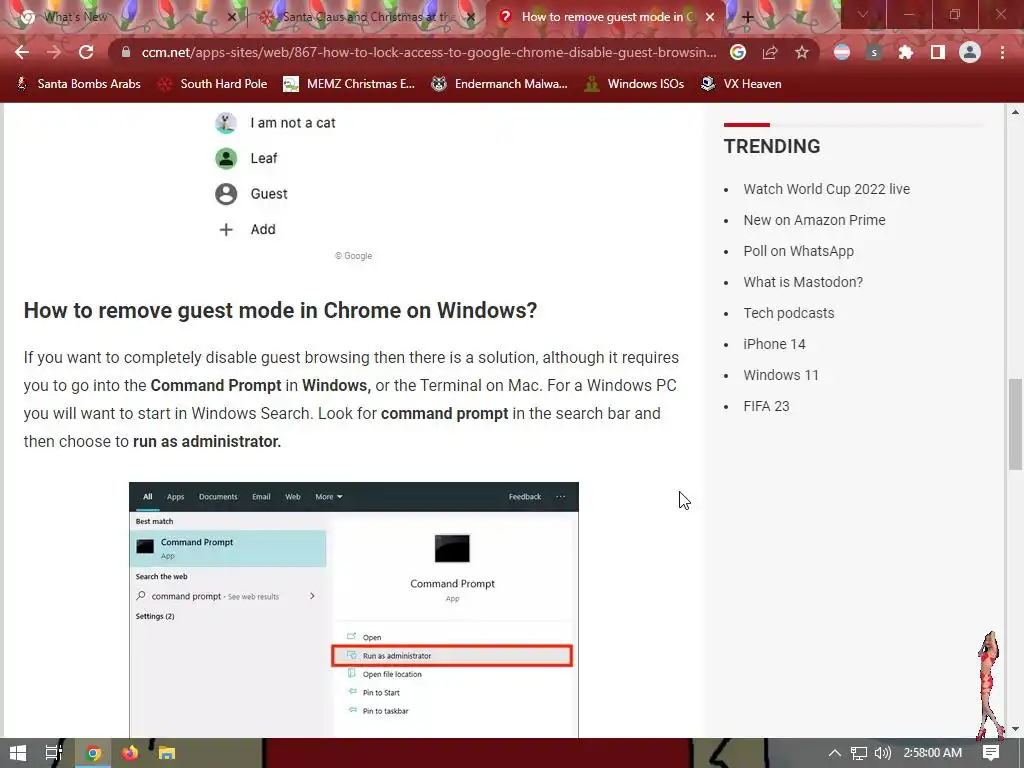The width and height of the screenshot is (1024, 768).
Task: Close the What's New tab
Action: point(231,17)
